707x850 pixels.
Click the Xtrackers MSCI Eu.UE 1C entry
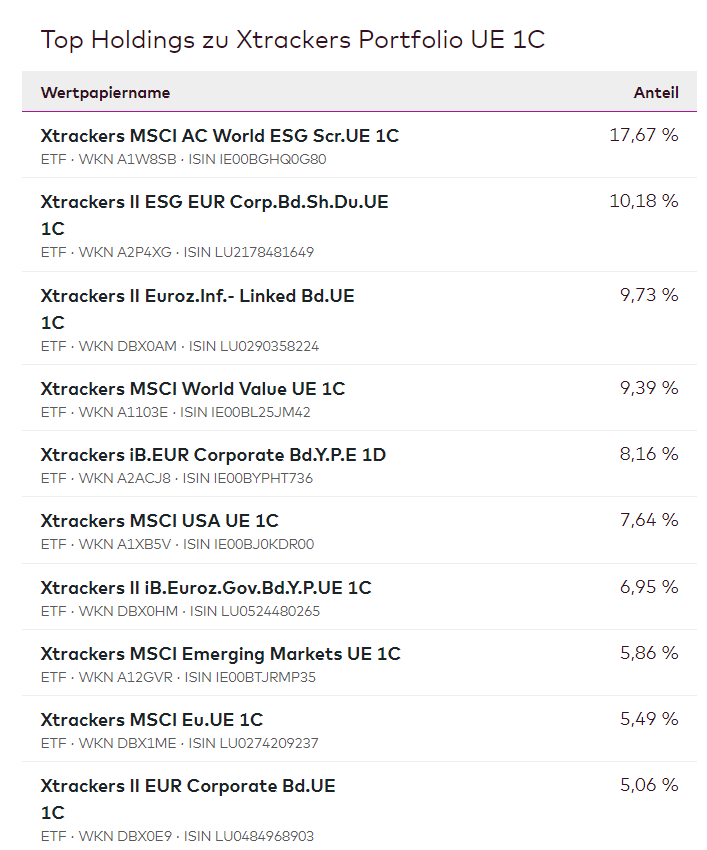(152, 720)
